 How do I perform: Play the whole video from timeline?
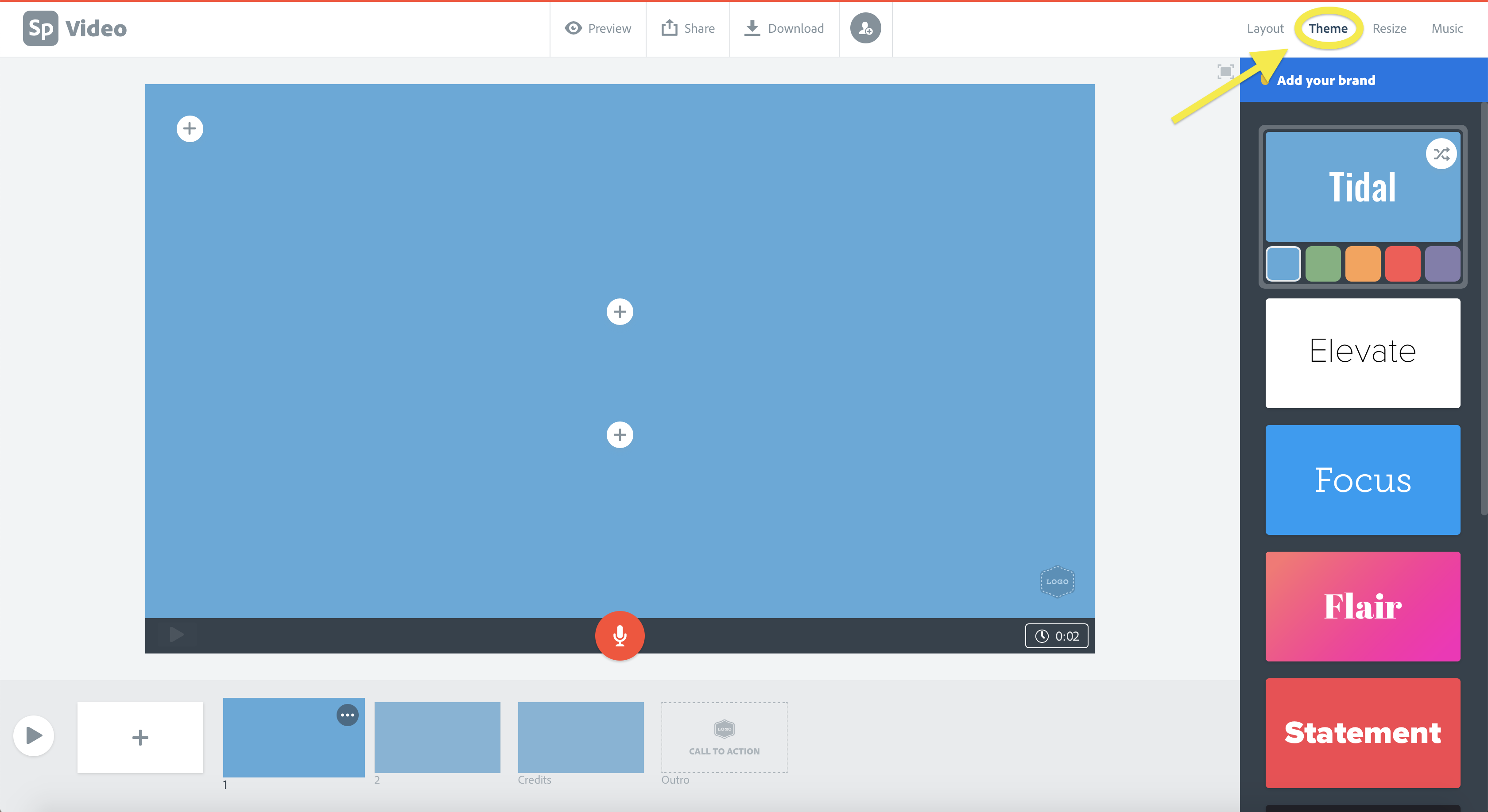click(34, 735)
